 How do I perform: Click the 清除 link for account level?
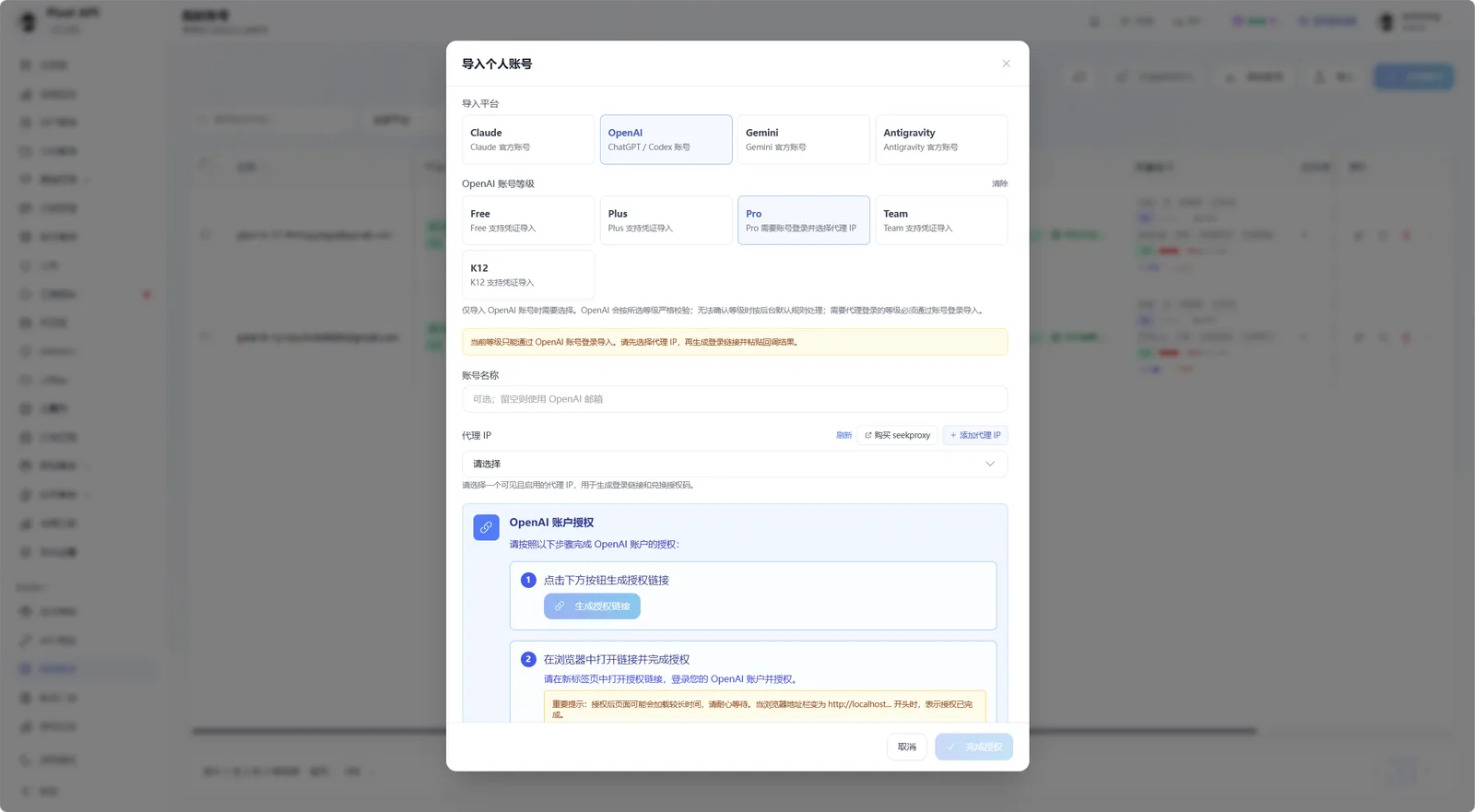click(999, 183)
